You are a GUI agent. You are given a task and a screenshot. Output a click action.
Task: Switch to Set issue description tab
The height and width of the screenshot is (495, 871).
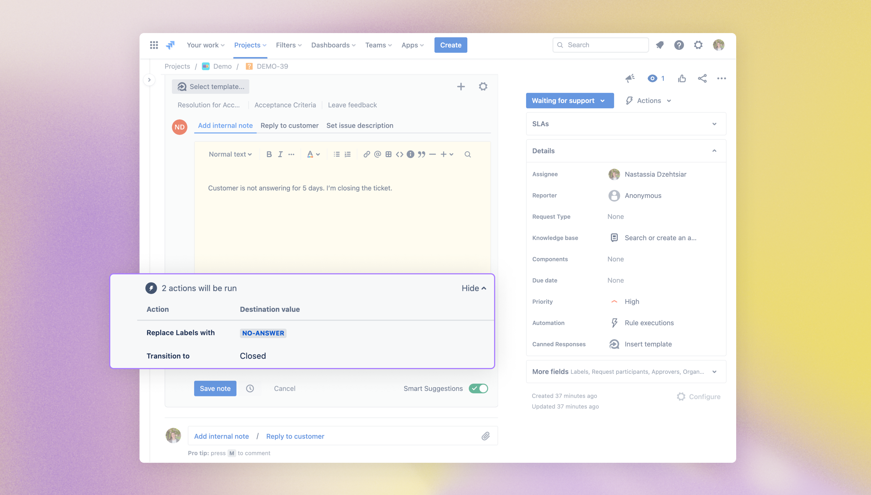tap(359, 126)
